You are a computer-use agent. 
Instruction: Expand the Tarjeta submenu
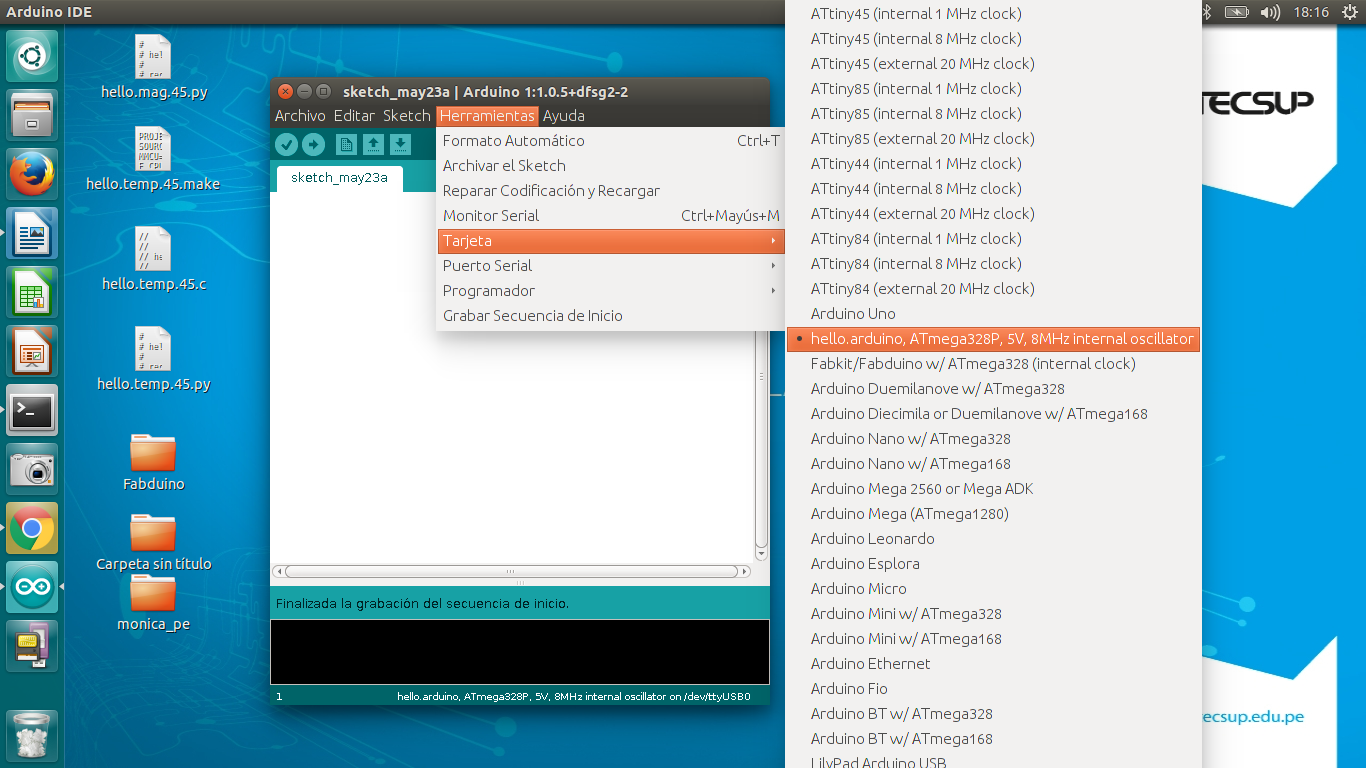611,241
